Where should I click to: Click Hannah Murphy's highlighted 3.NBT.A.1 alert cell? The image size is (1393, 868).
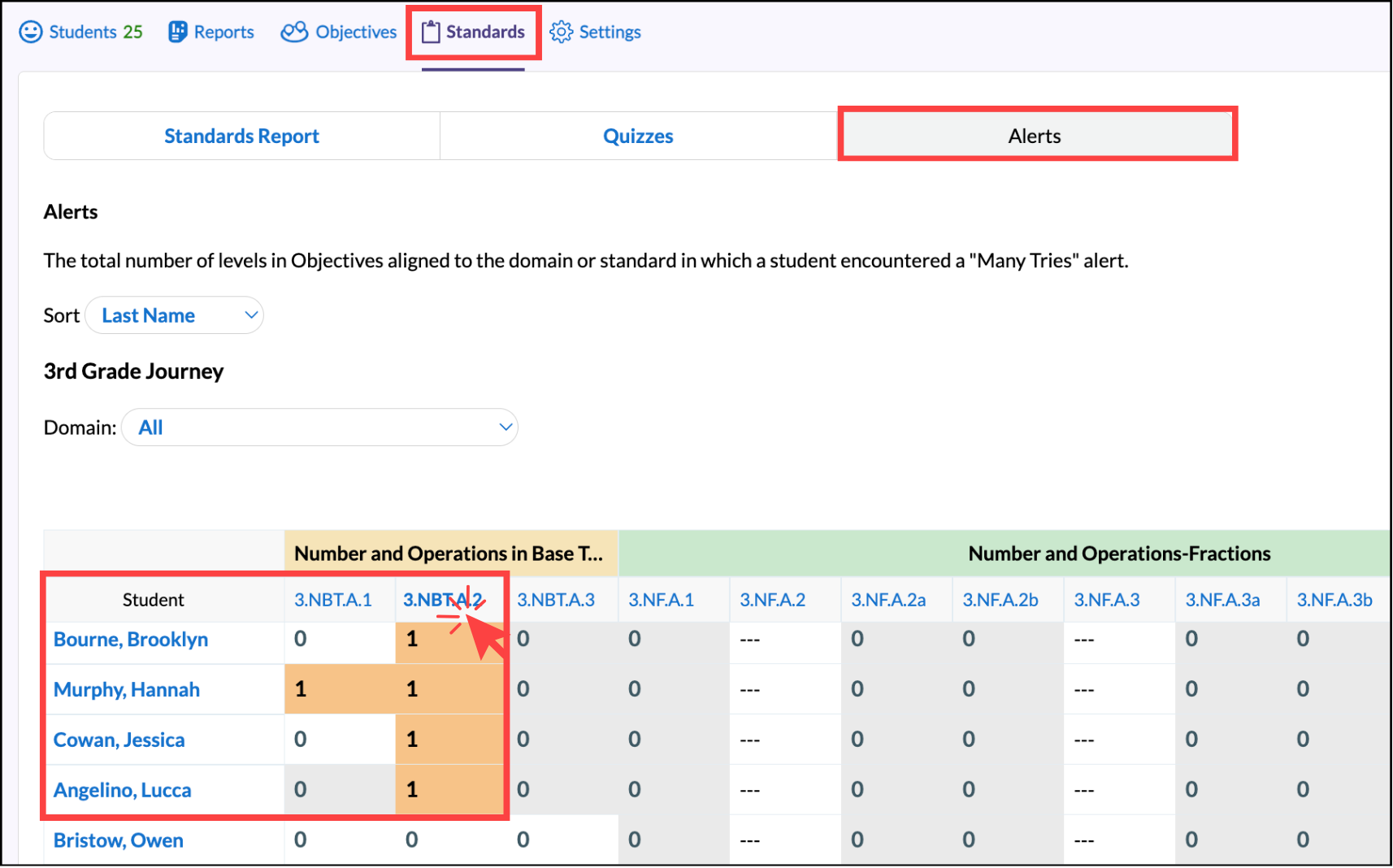pyautogui.click(x=340, y=690)
